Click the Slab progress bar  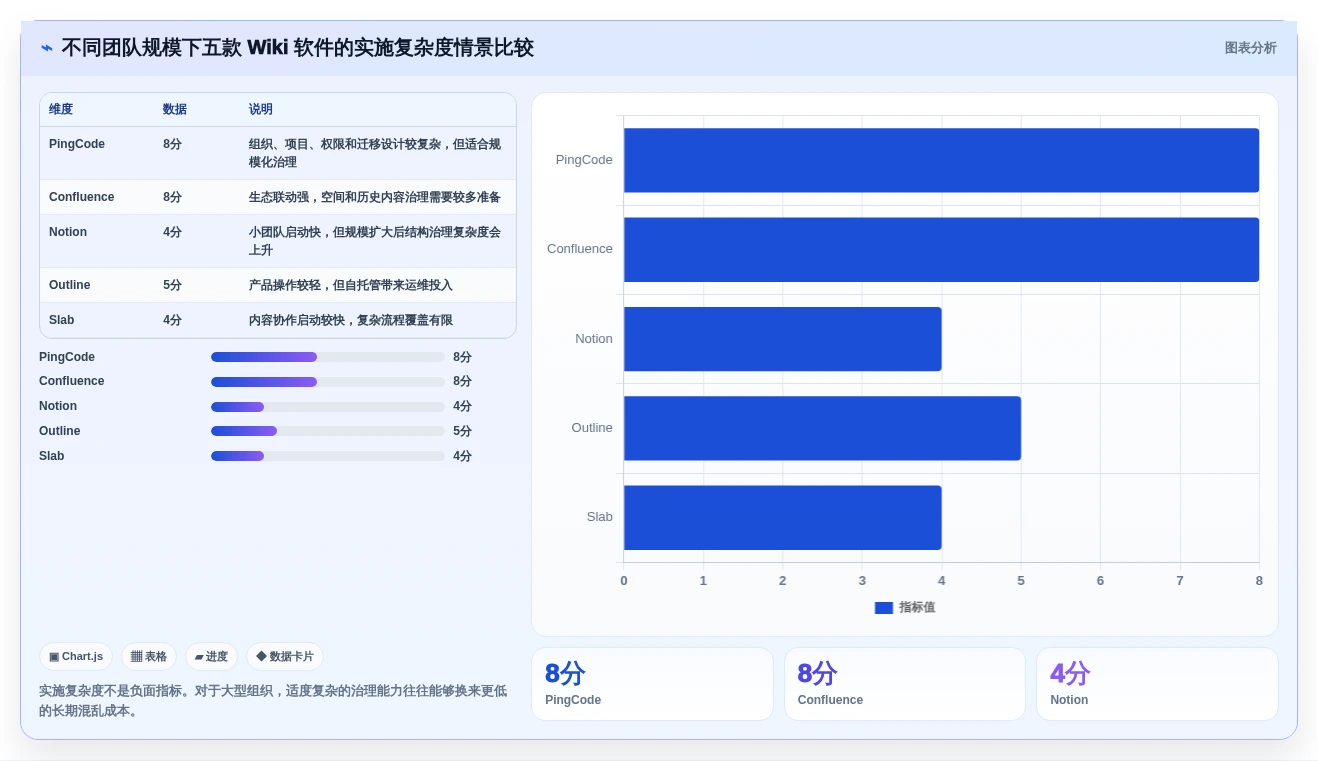[328, 456]
